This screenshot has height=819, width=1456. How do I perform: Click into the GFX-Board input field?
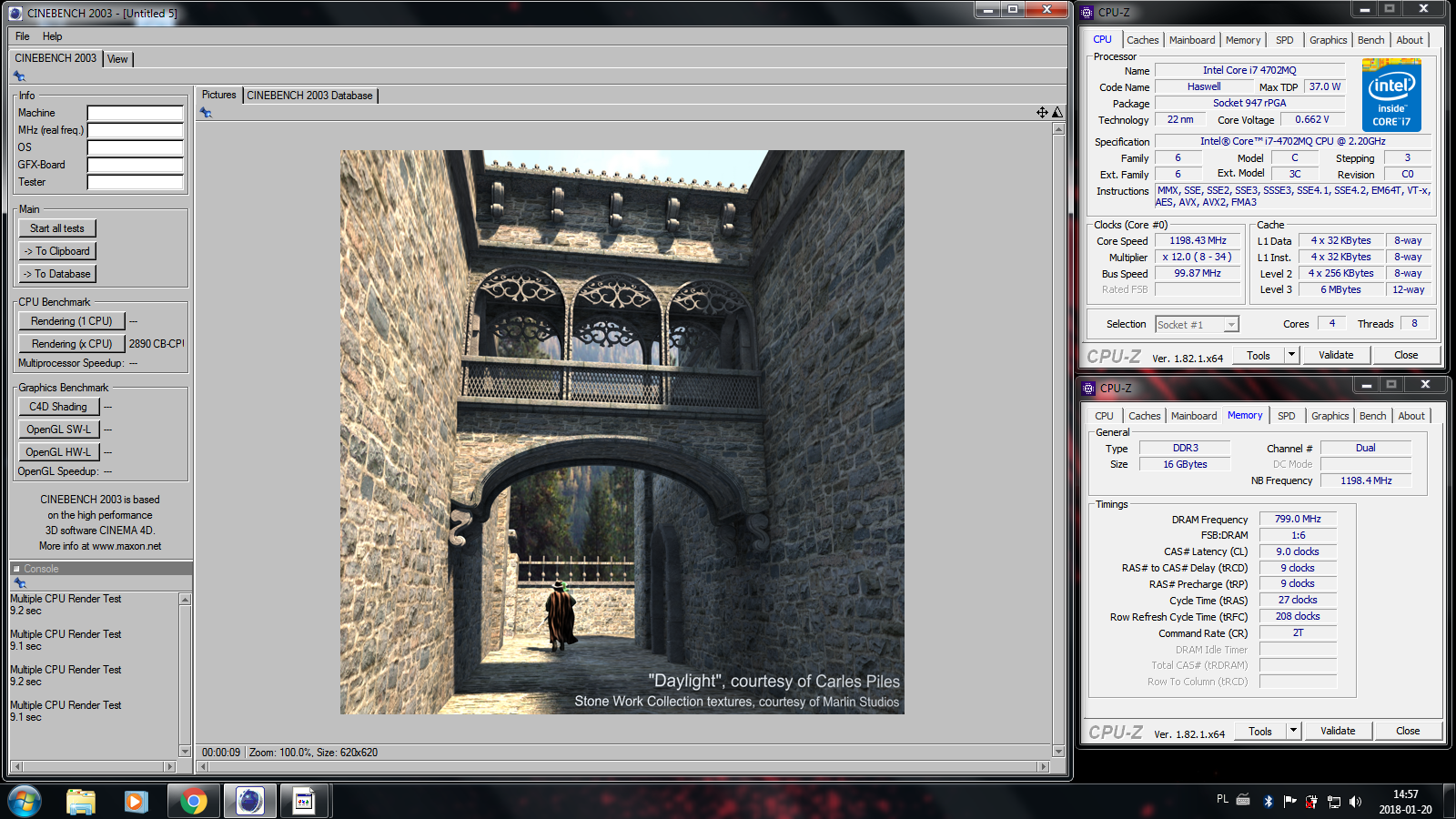tap(136, 166)
